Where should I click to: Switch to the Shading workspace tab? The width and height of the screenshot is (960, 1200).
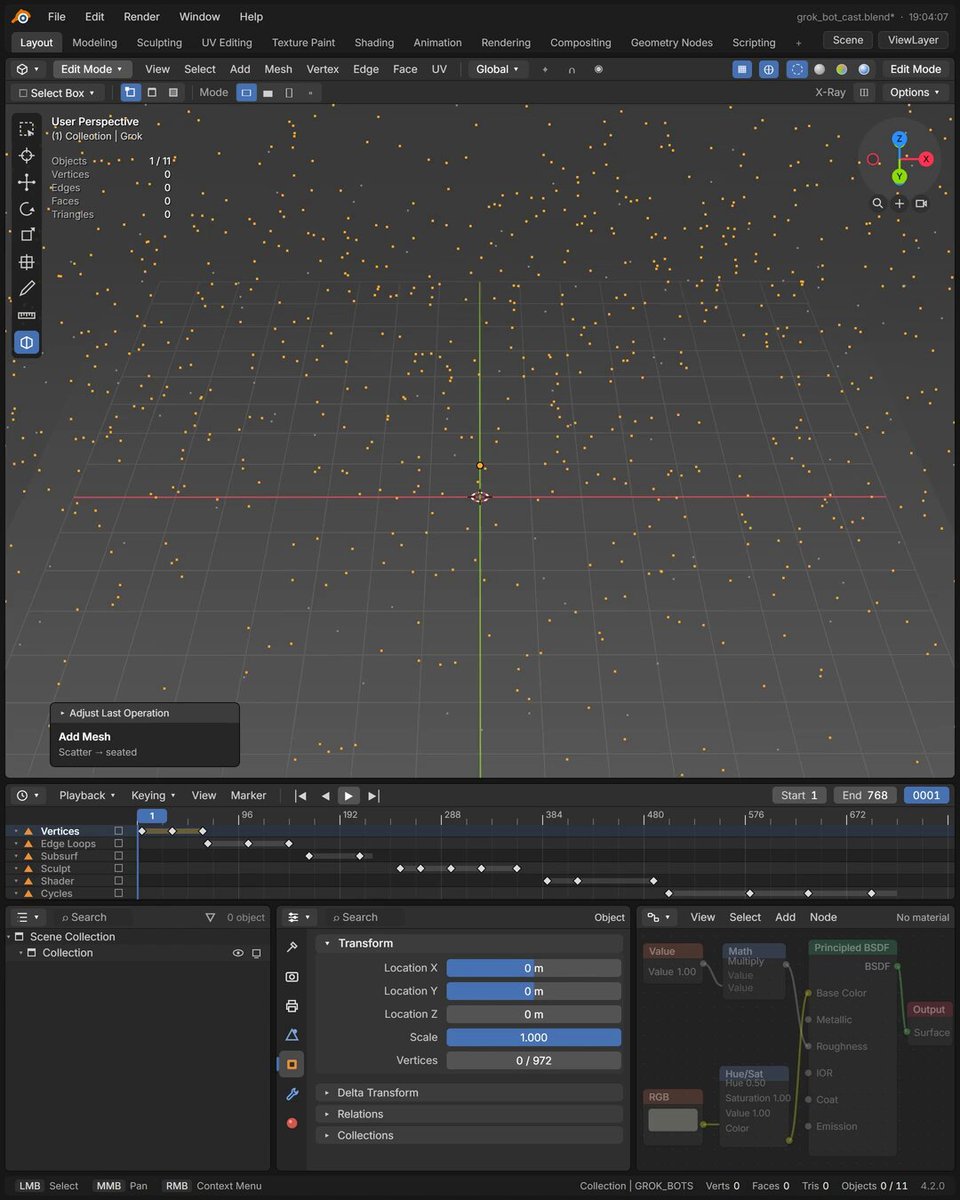374,42
